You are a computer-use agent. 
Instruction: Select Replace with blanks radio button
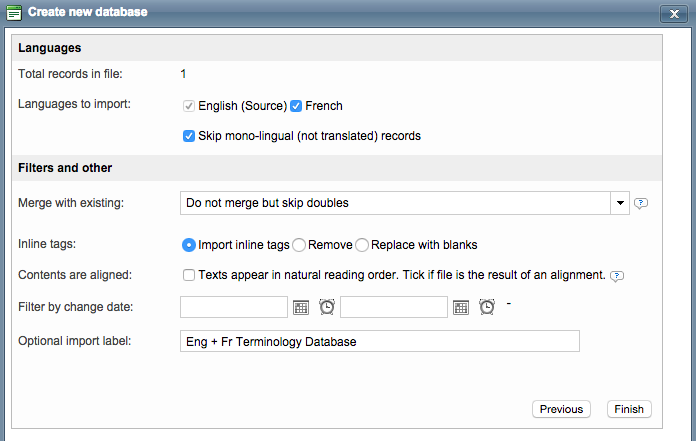362,245
